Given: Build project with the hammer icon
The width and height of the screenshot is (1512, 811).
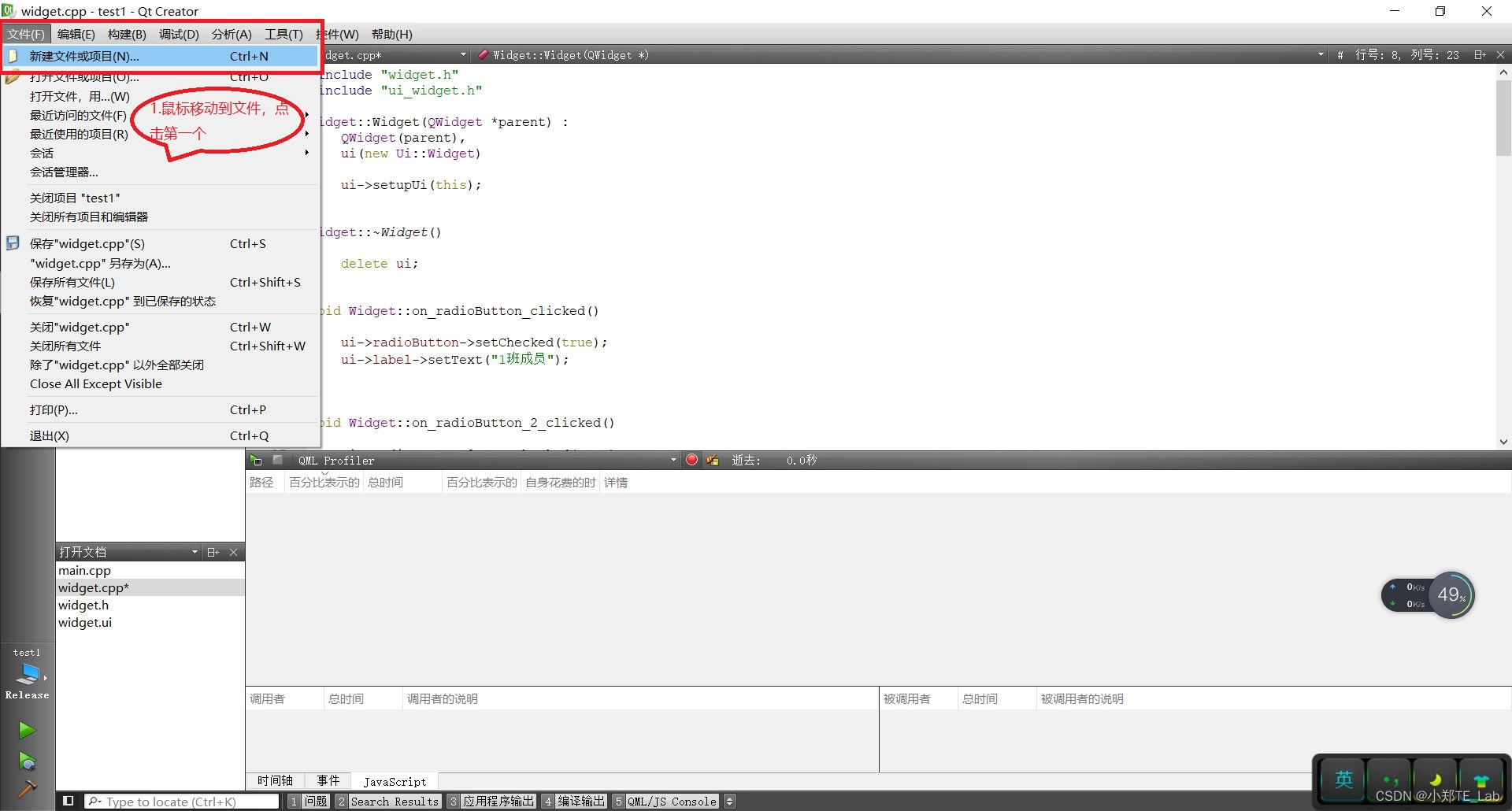Looking at the screenshot, I should [x=27, y=788].
